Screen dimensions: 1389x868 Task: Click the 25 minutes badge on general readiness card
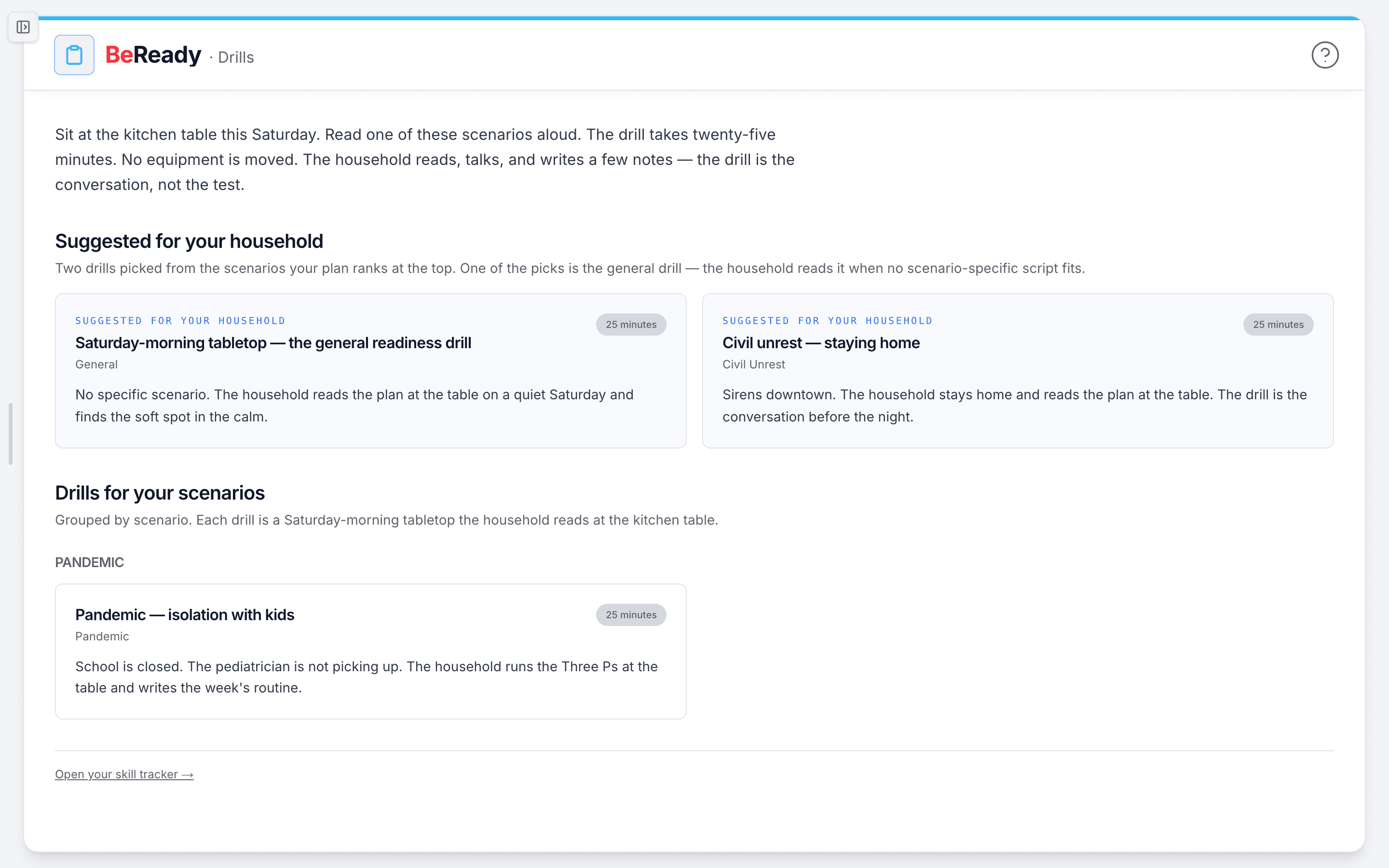(x=631, y=325)
